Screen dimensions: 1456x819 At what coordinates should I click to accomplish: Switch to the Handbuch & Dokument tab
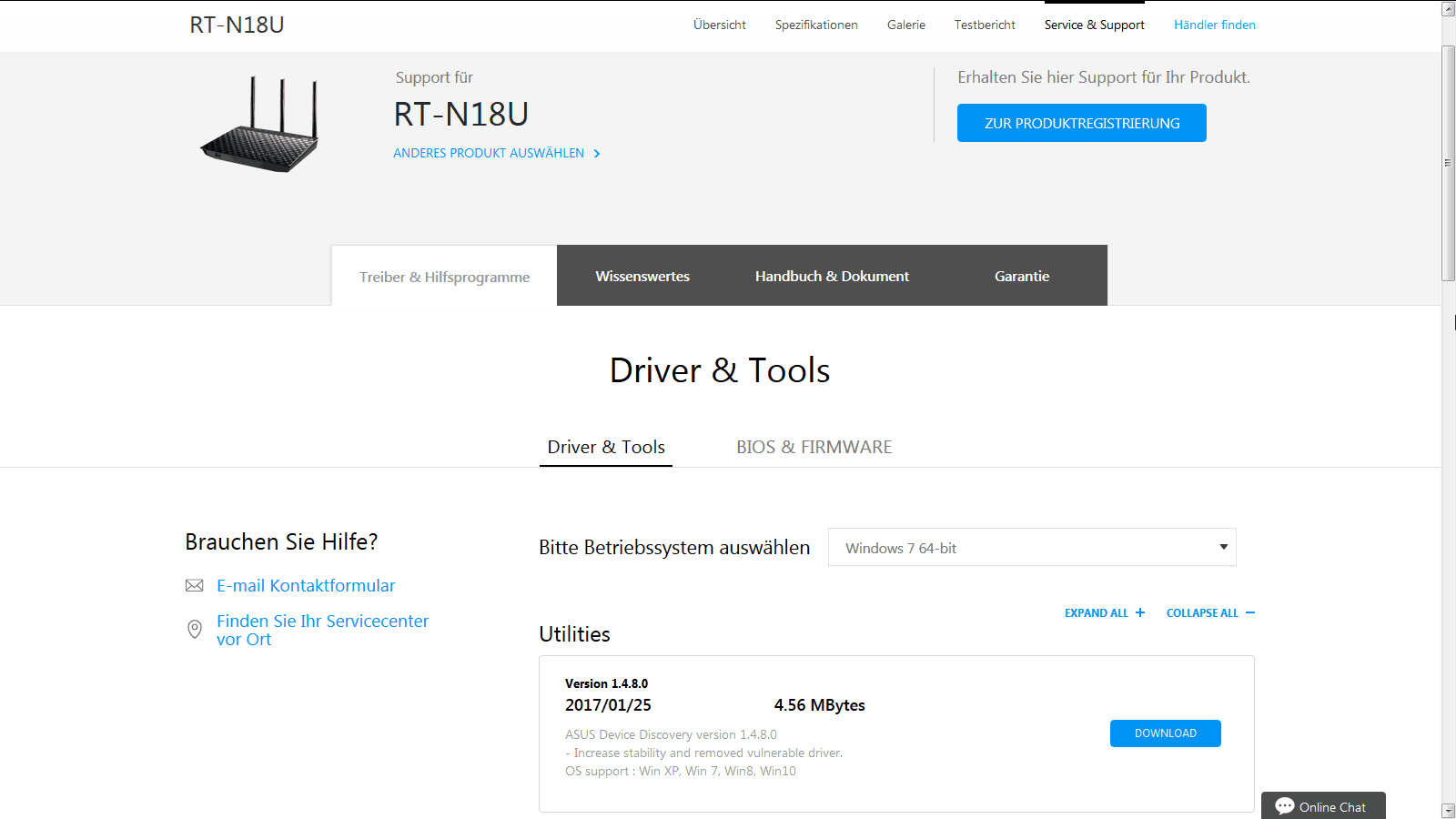(x=832, y=276)
